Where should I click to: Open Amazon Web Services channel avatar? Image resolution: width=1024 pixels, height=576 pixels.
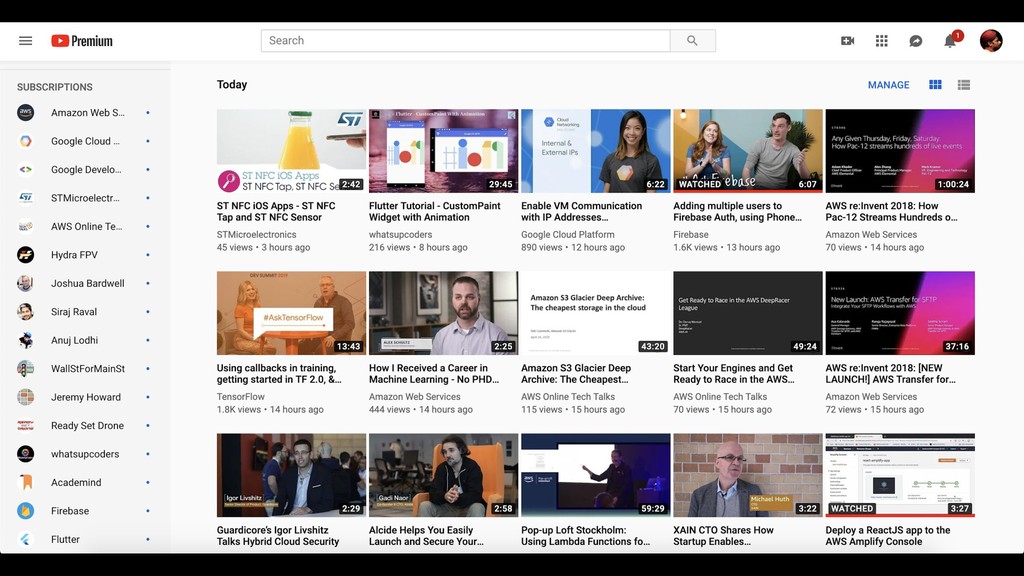pos(25,112)
